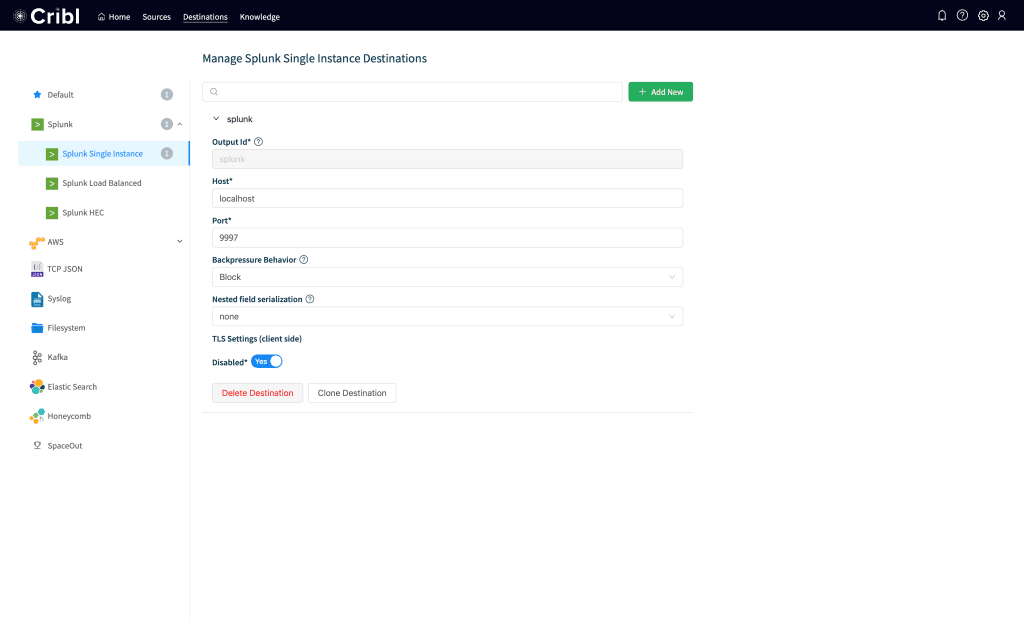Click the Output Id help icon
The image size is (1024, 640).
click(x=259, y=143)
